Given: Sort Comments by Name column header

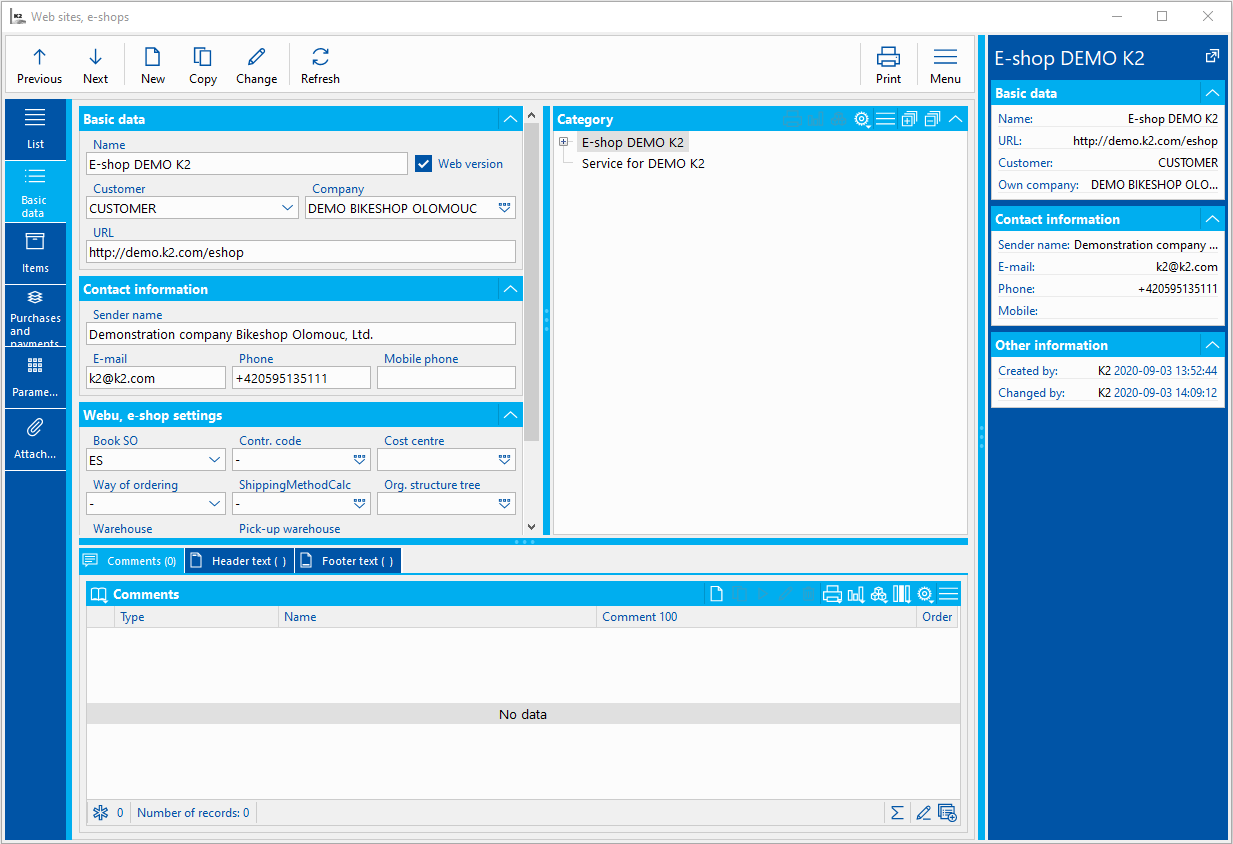Looking at the screenshot, I should 438,617.
